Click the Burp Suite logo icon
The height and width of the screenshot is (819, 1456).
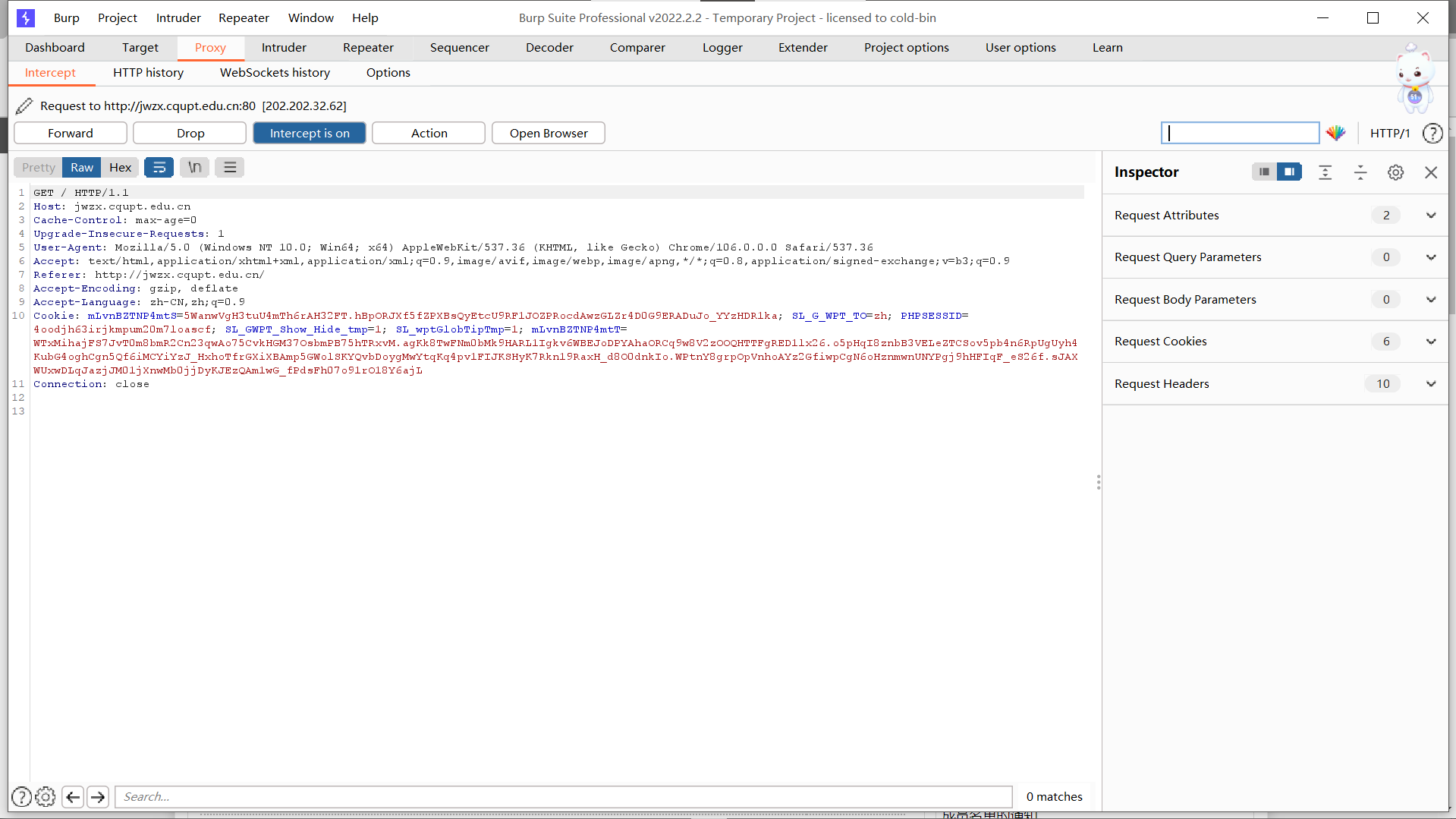point(26,17)
